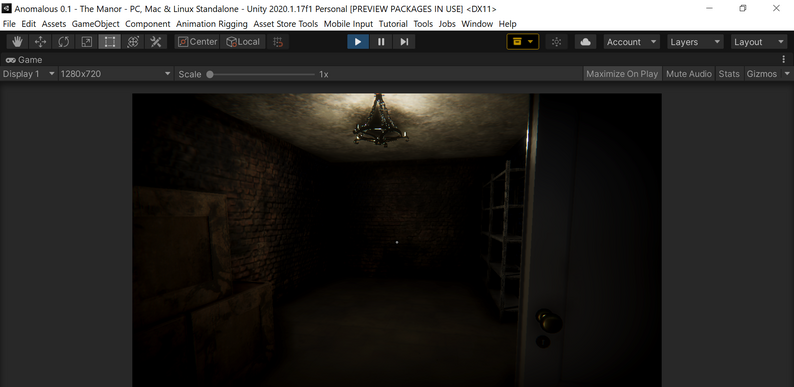Open Unity cloud services icon
Image resolution: width=794 pixels, height=387 pixels.
(x=585, y=42)
